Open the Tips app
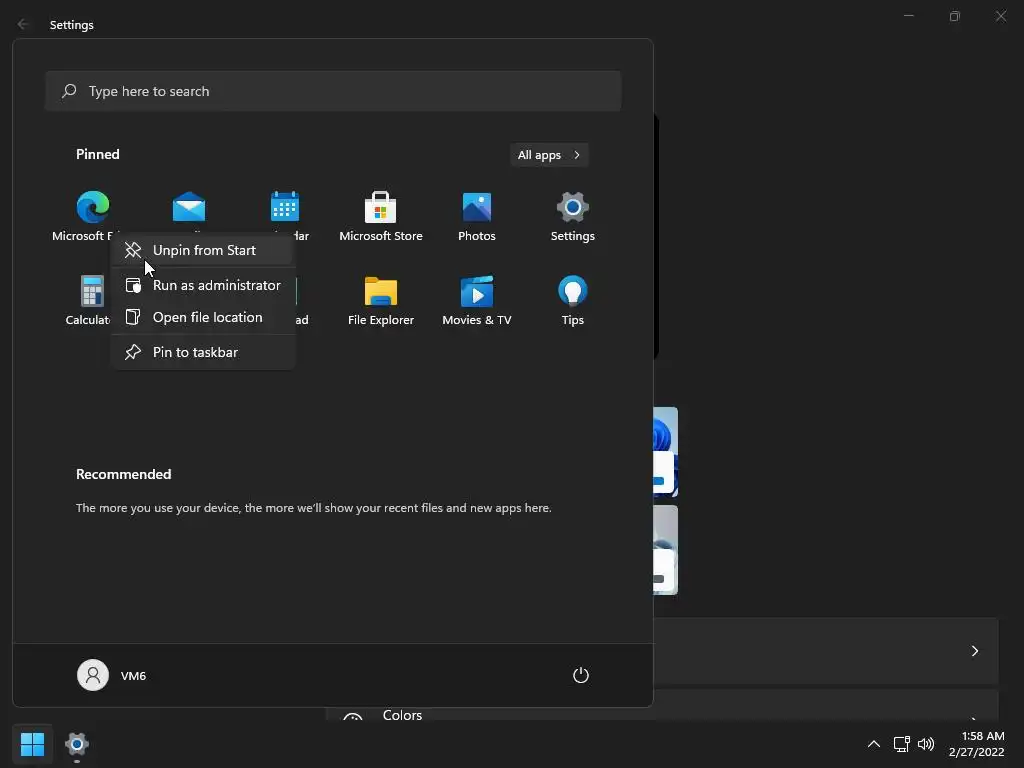 573,300
